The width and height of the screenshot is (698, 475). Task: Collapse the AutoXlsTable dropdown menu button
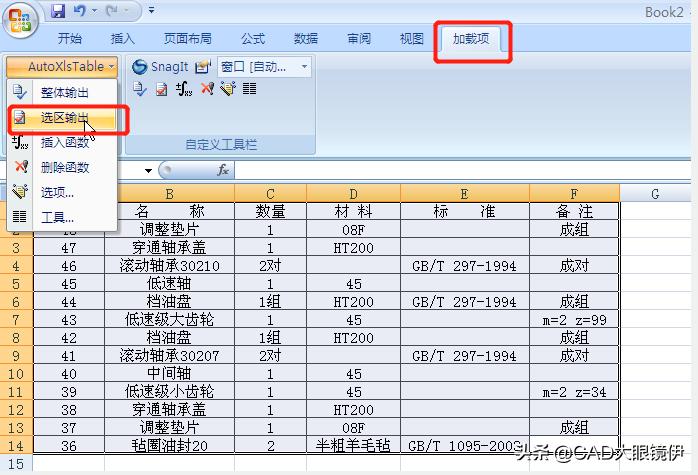(x=62, y=67)
